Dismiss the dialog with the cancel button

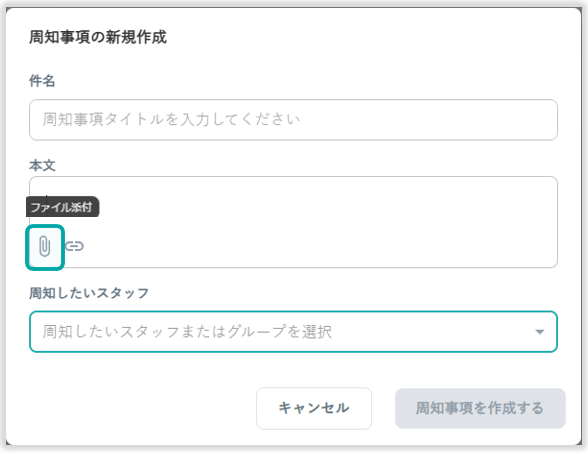click(314, 408)
